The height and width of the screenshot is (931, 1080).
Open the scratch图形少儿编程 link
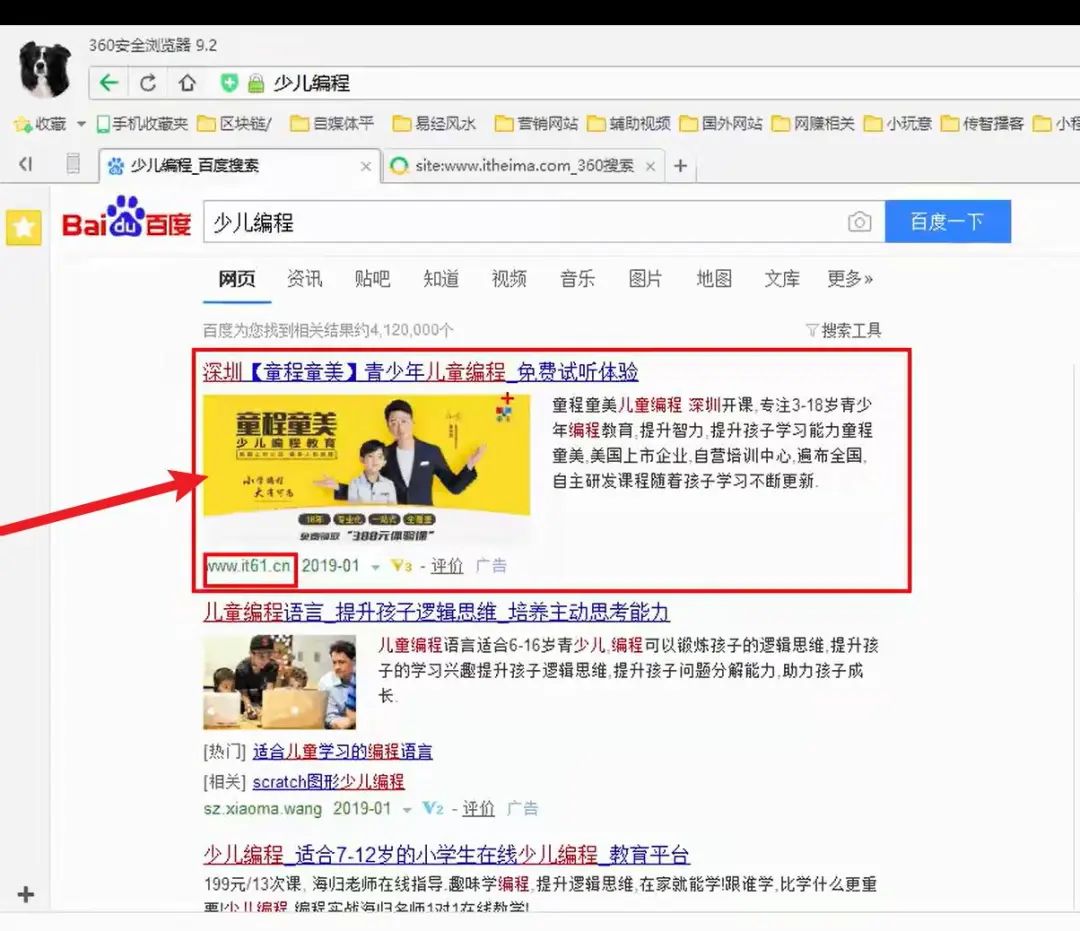(329, 782)
